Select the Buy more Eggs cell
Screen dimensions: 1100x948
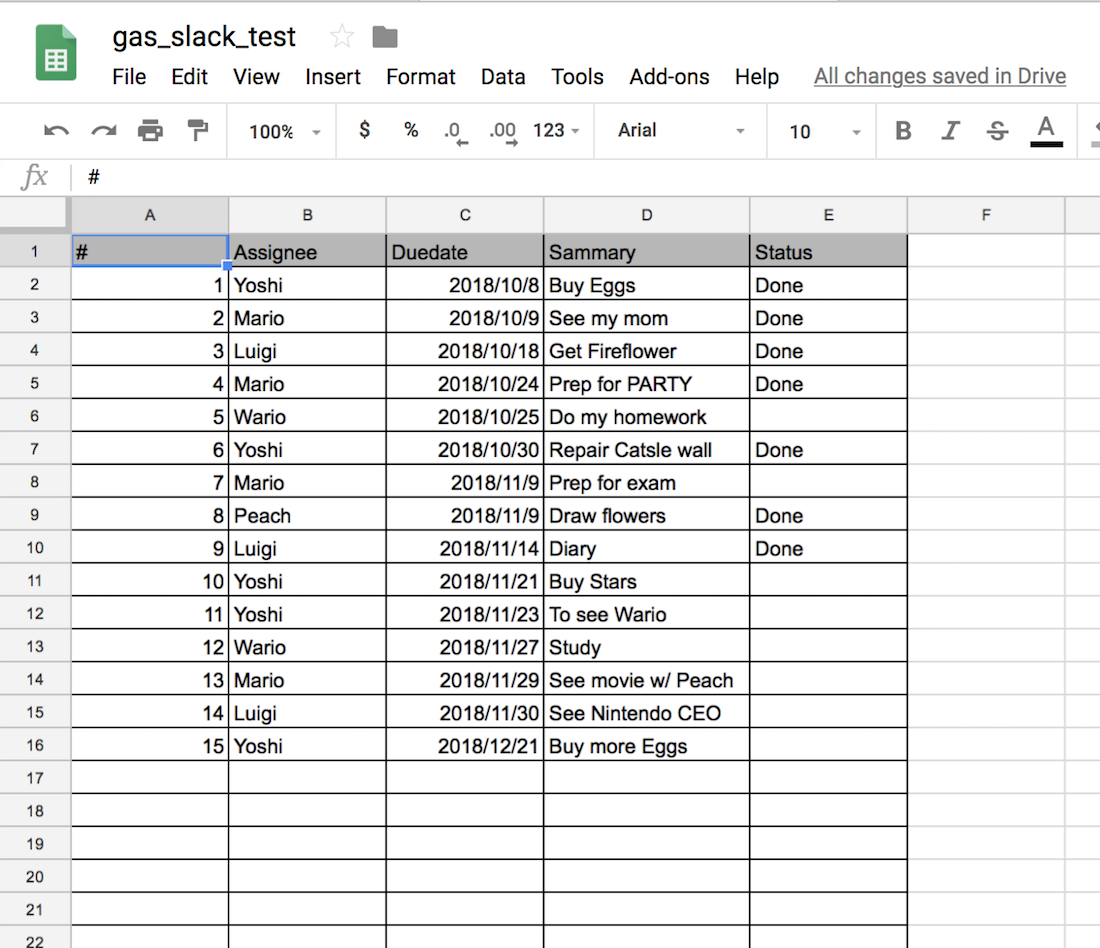(x=647, y=745)
